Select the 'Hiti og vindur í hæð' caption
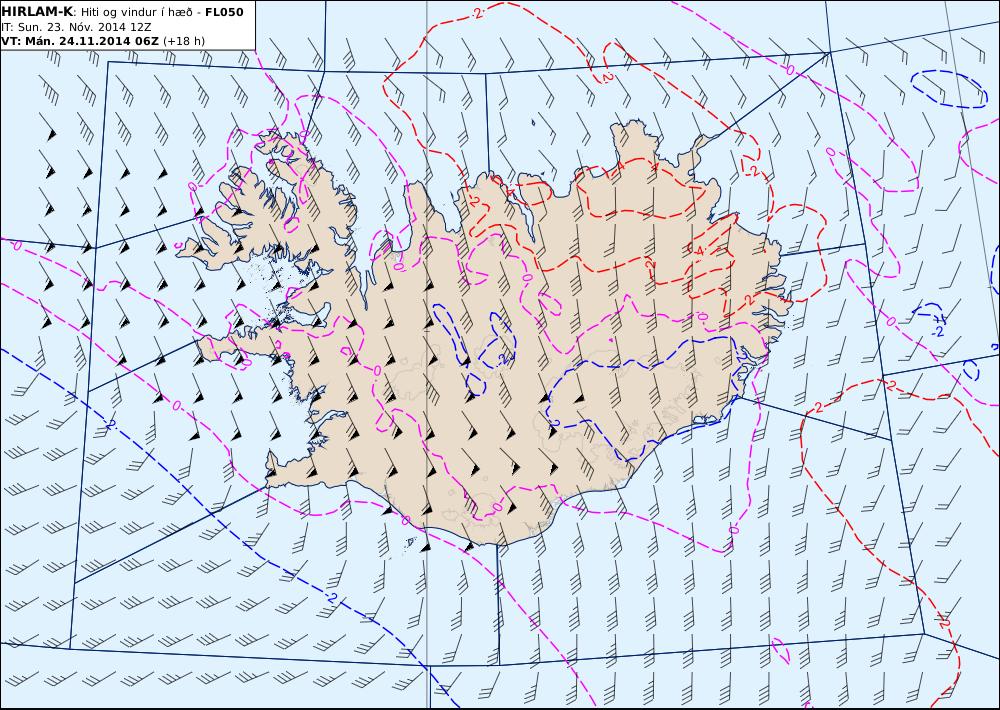Screen dimensions: 1000x710 click(137, 12)
